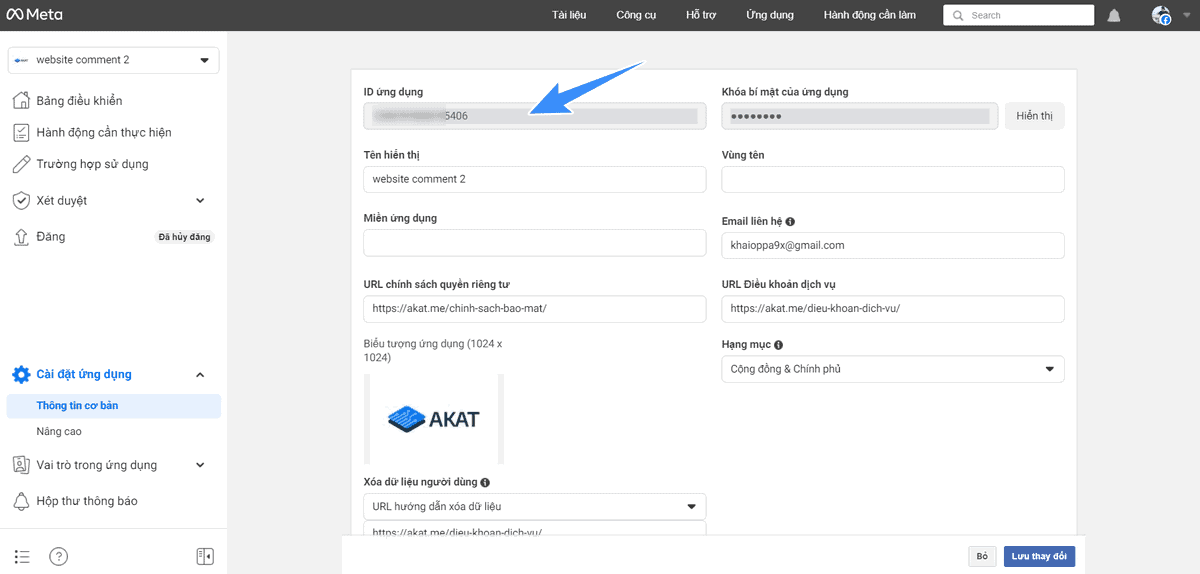Click the Đăng upload icon
Screen dimensions: 1200x574
click(x=20, y=237)
